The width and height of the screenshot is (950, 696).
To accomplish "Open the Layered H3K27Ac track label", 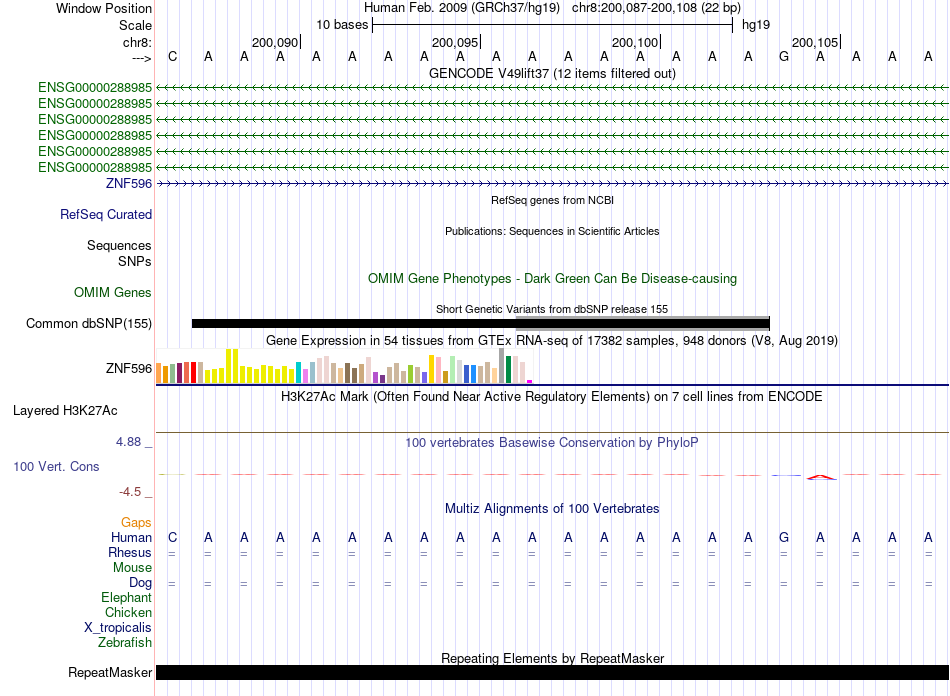I will [65, 411].
